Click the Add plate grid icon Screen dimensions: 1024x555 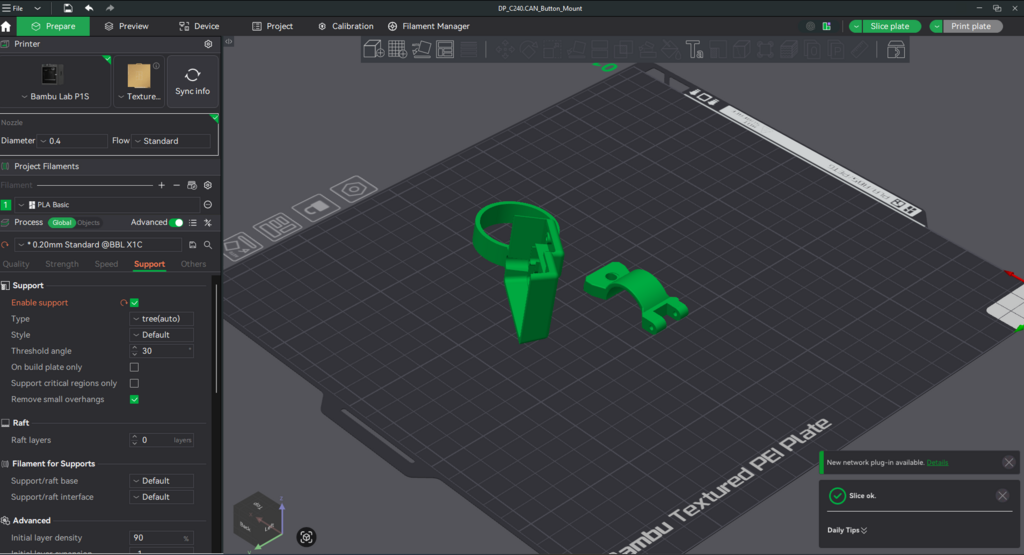(x=397, y=50)
